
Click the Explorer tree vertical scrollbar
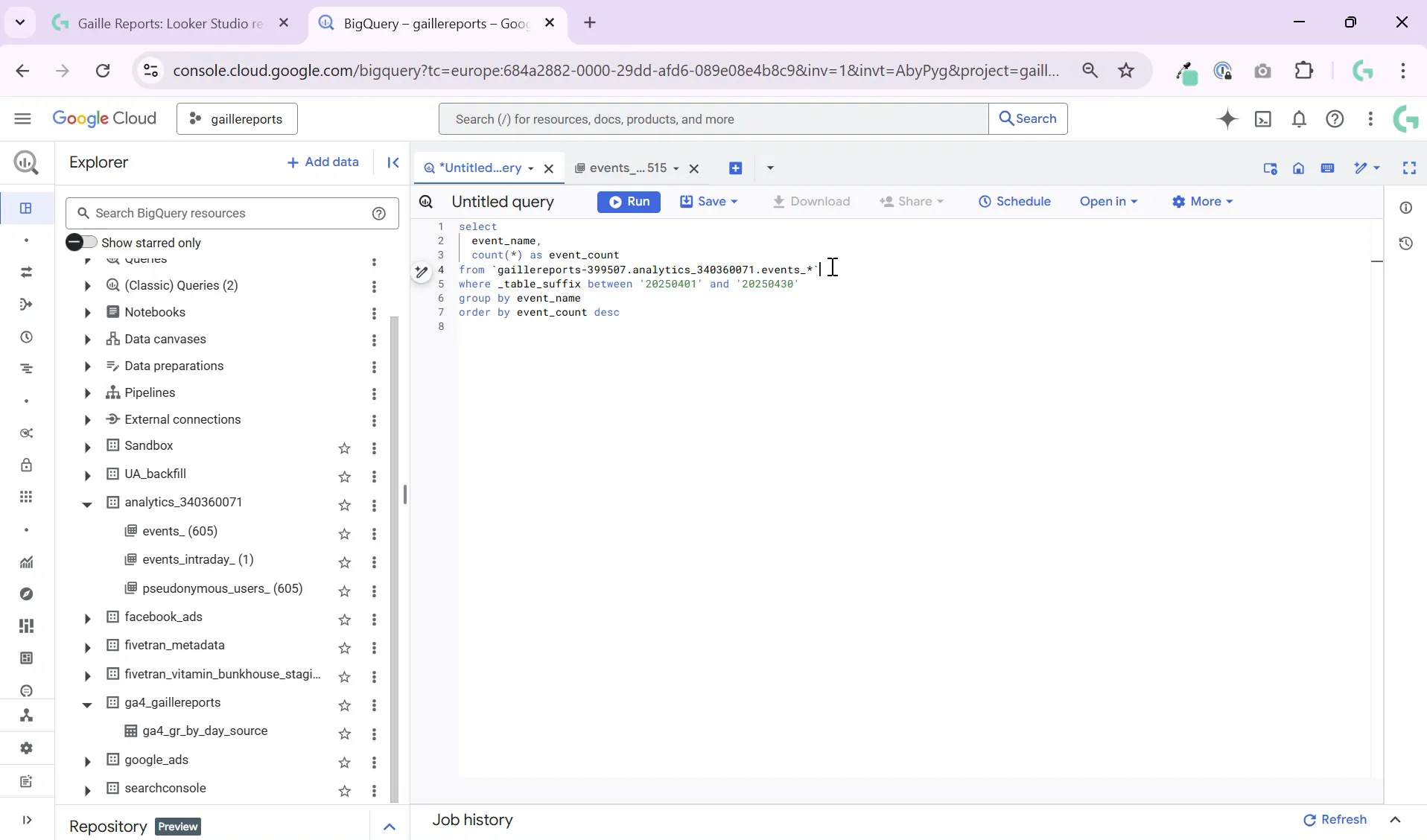[394, 559]
